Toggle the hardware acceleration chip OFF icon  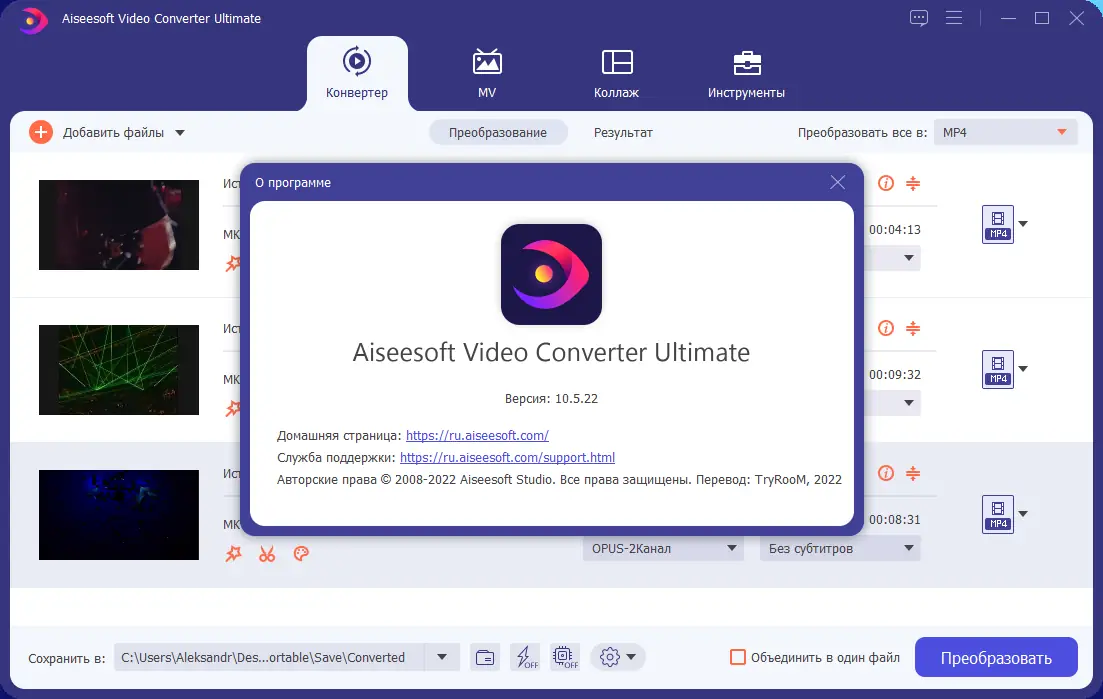click(x=565, y=658)
